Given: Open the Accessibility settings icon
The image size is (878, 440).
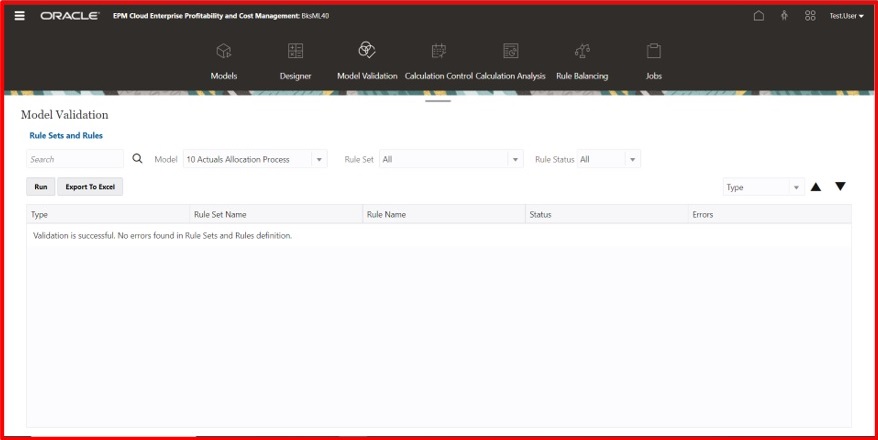Looking at the screenshot, I should (784, 16).
